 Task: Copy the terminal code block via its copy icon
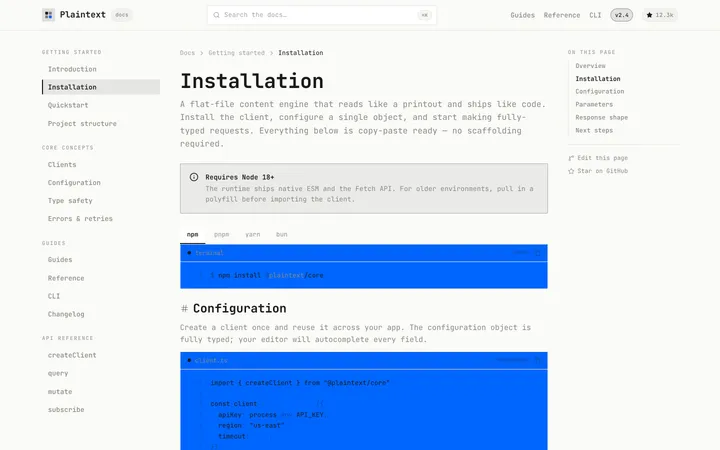pos(538,253)
